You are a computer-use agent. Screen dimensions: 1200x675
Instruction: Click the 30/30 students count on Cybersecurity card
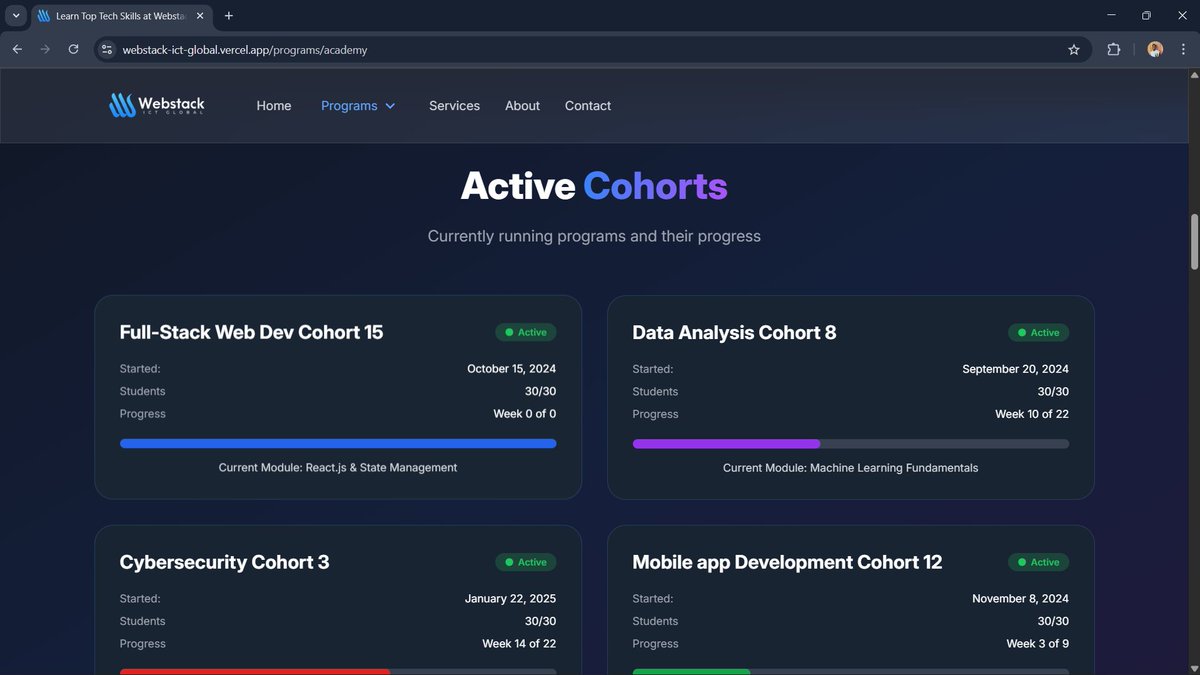pos(540,621)
